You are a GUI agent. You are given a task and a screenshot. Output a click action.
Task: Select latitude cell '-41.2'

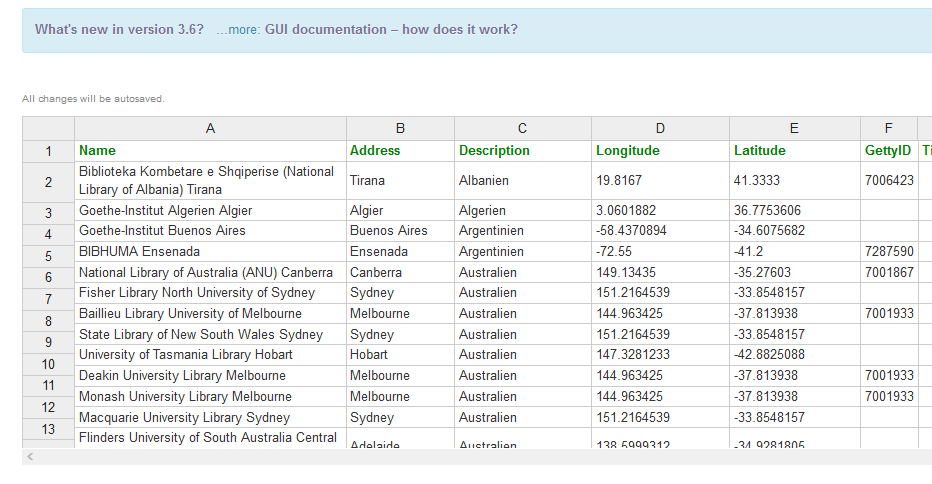point(794,252)
